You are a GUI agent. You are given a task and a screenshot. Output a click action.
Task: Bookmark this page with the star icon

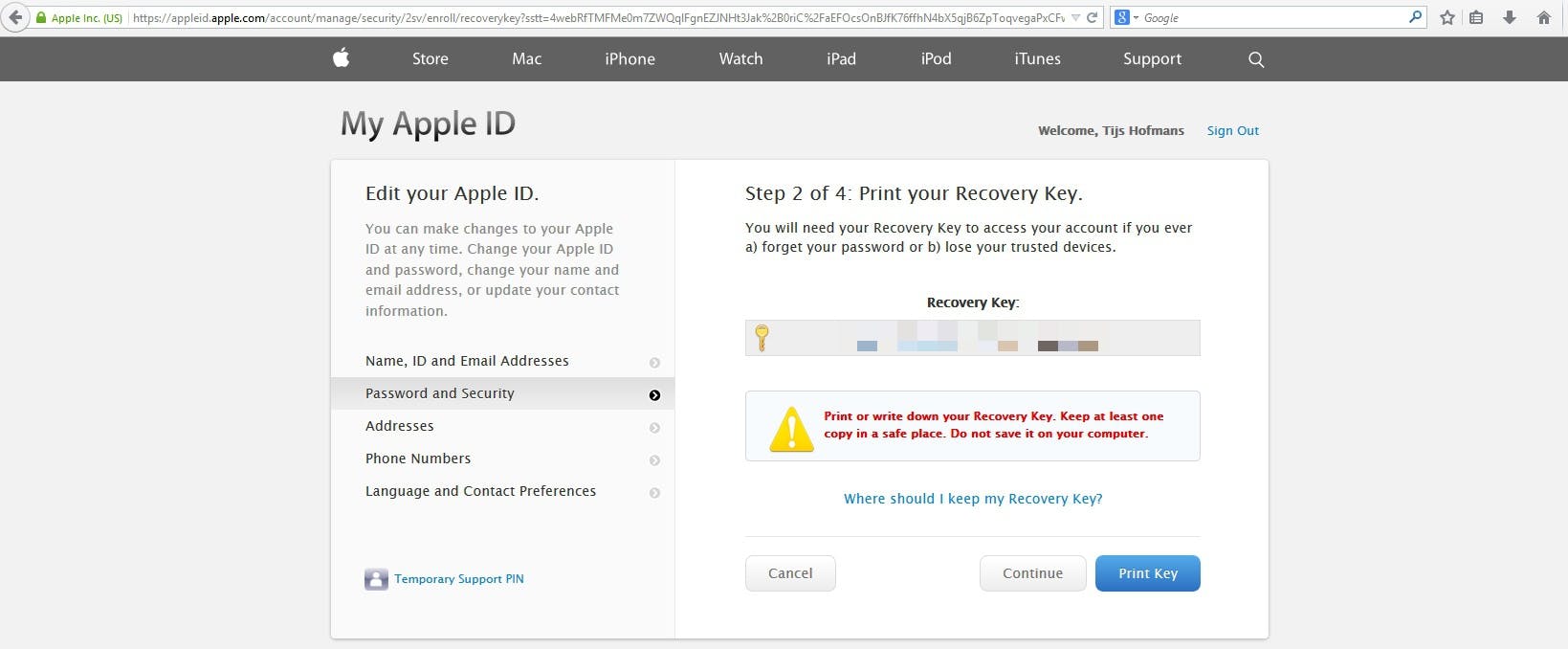click(1447, 17)
